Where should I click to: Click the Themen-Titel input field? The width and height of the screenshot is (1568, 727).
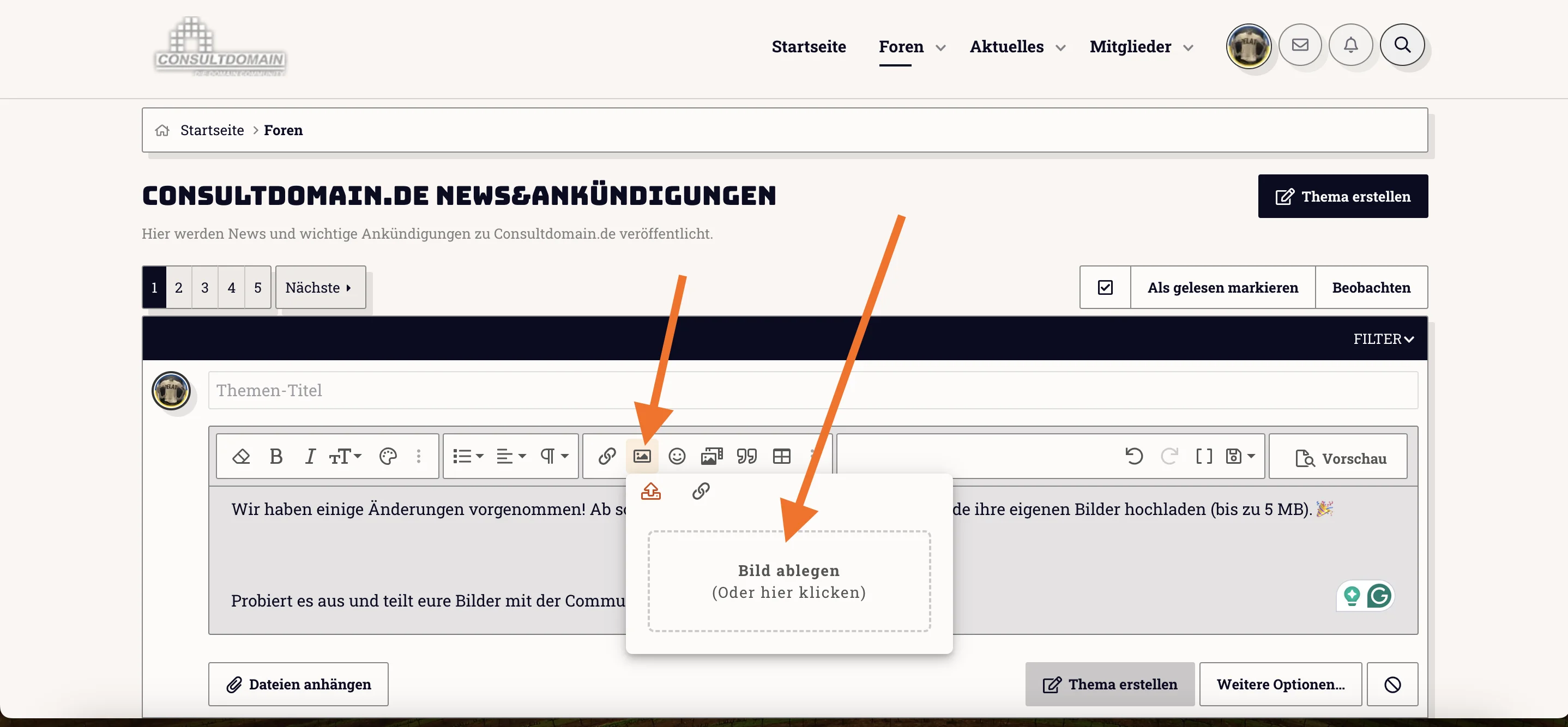tap(812, 390)
